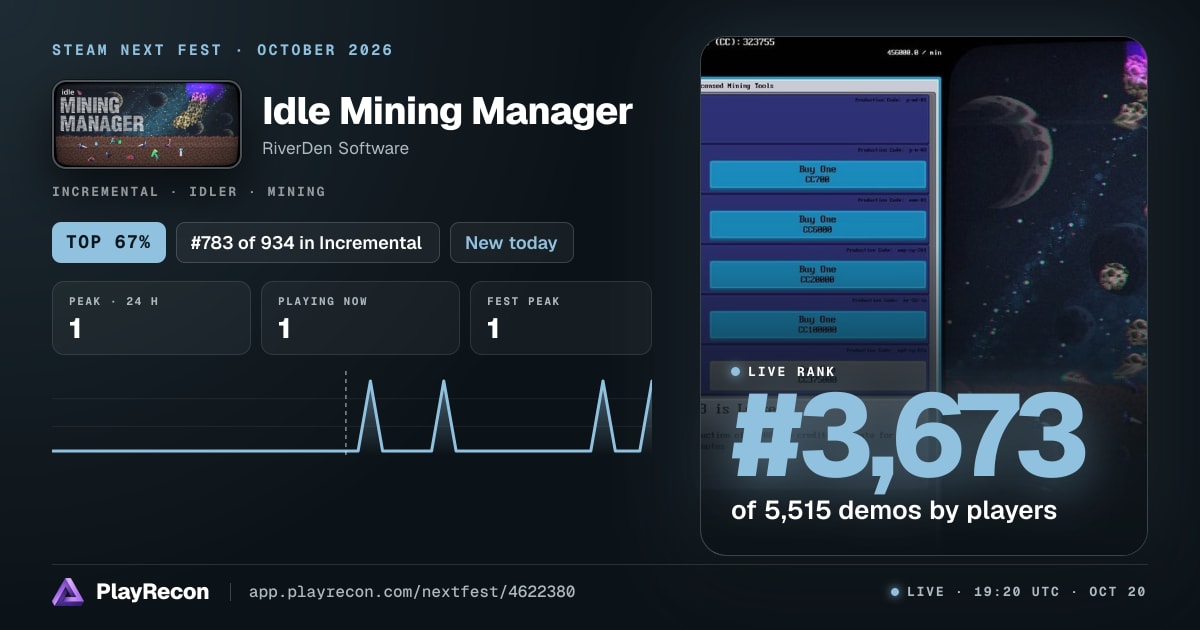Screen dimensions: 1200x630
Task: Click the Buy One CC6000 button
Action: click(x=817, y=224)
